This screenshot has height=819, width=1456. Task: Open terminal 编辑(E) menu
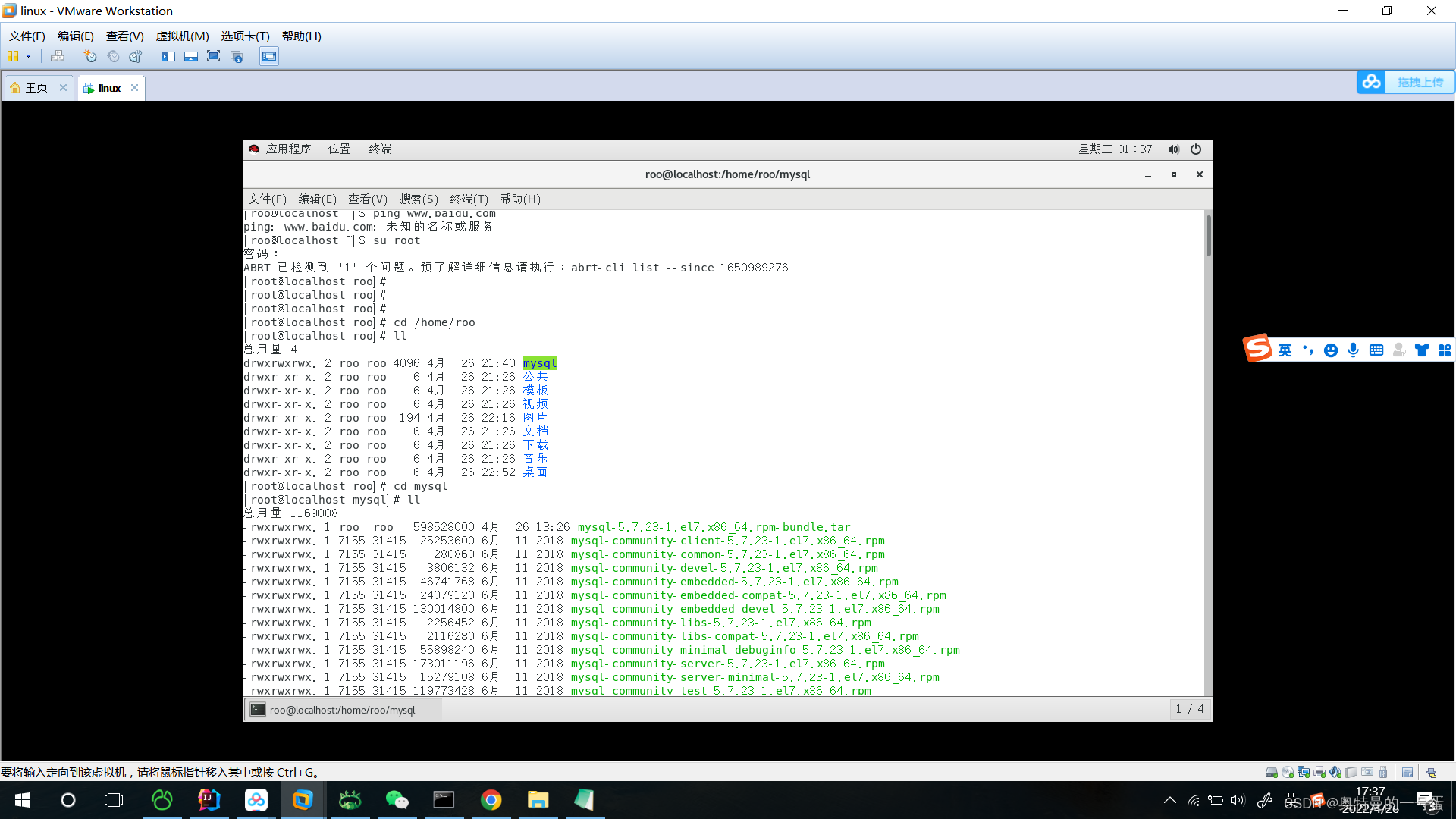(x=317, y=199)
